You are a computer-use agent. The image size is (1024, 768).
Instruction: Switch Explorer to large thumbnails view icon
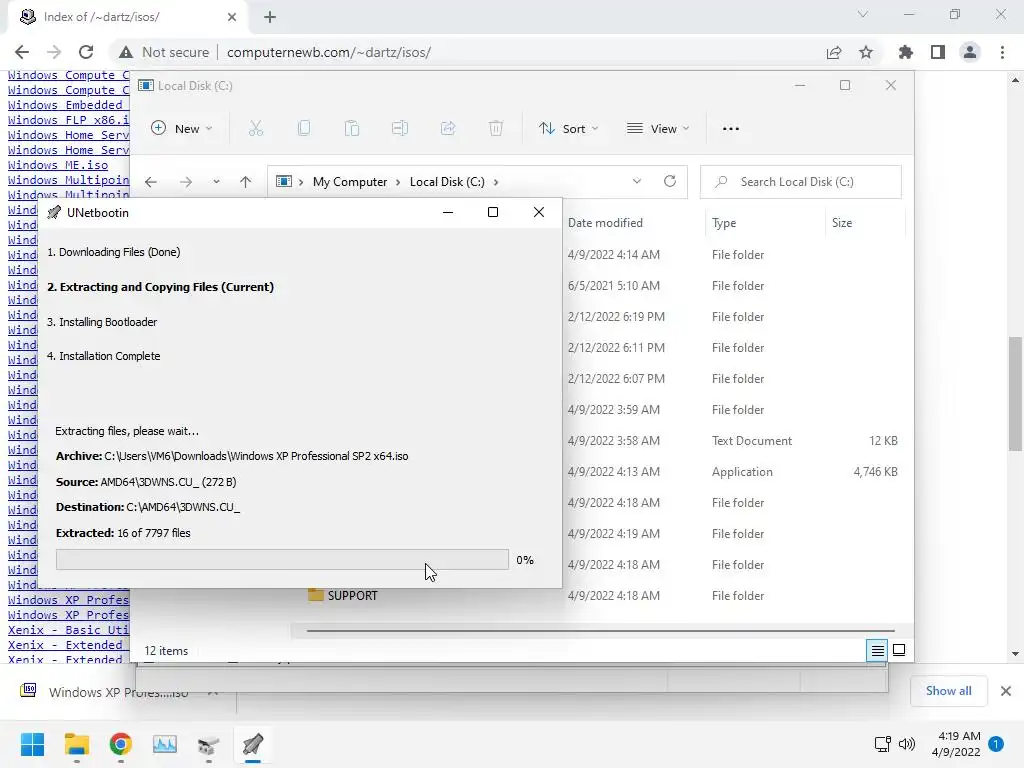tap(899, 650)
